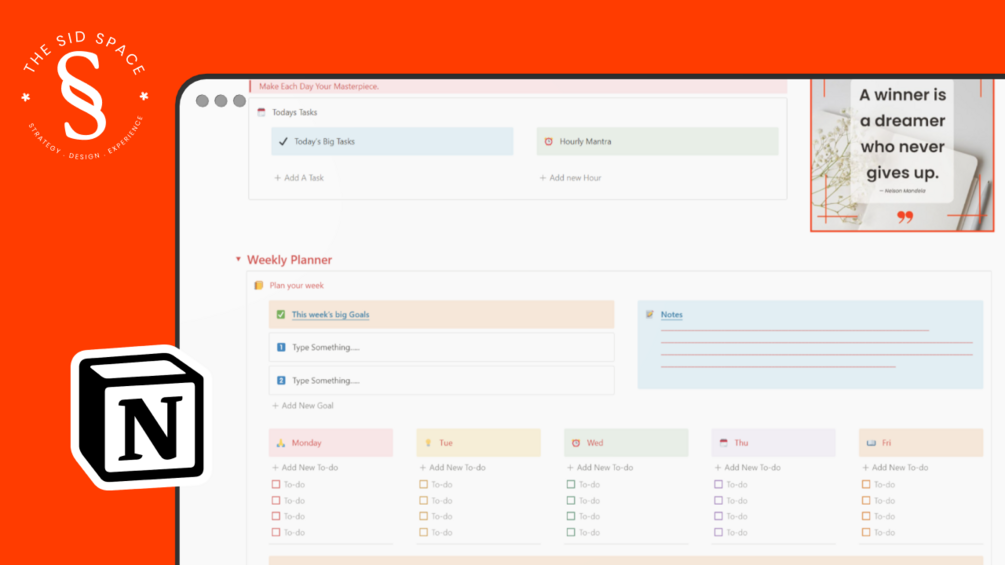1005x565 pixels.
Task: Check the last Monday To-do checkbox
Action: (276, 532)
